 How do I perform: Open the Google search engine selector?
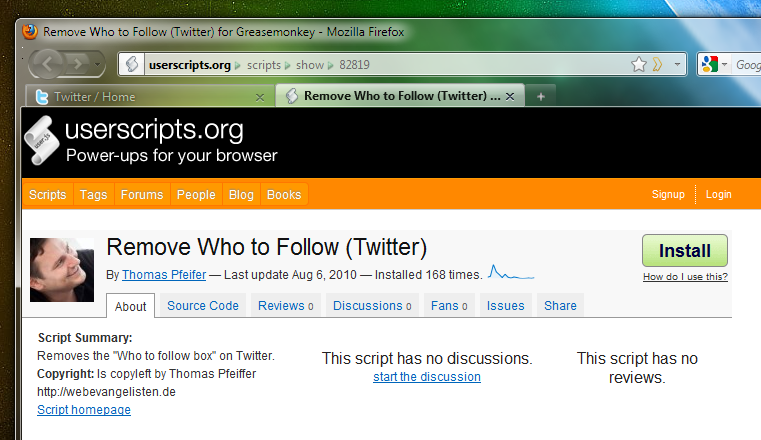(x=714, y=64)
